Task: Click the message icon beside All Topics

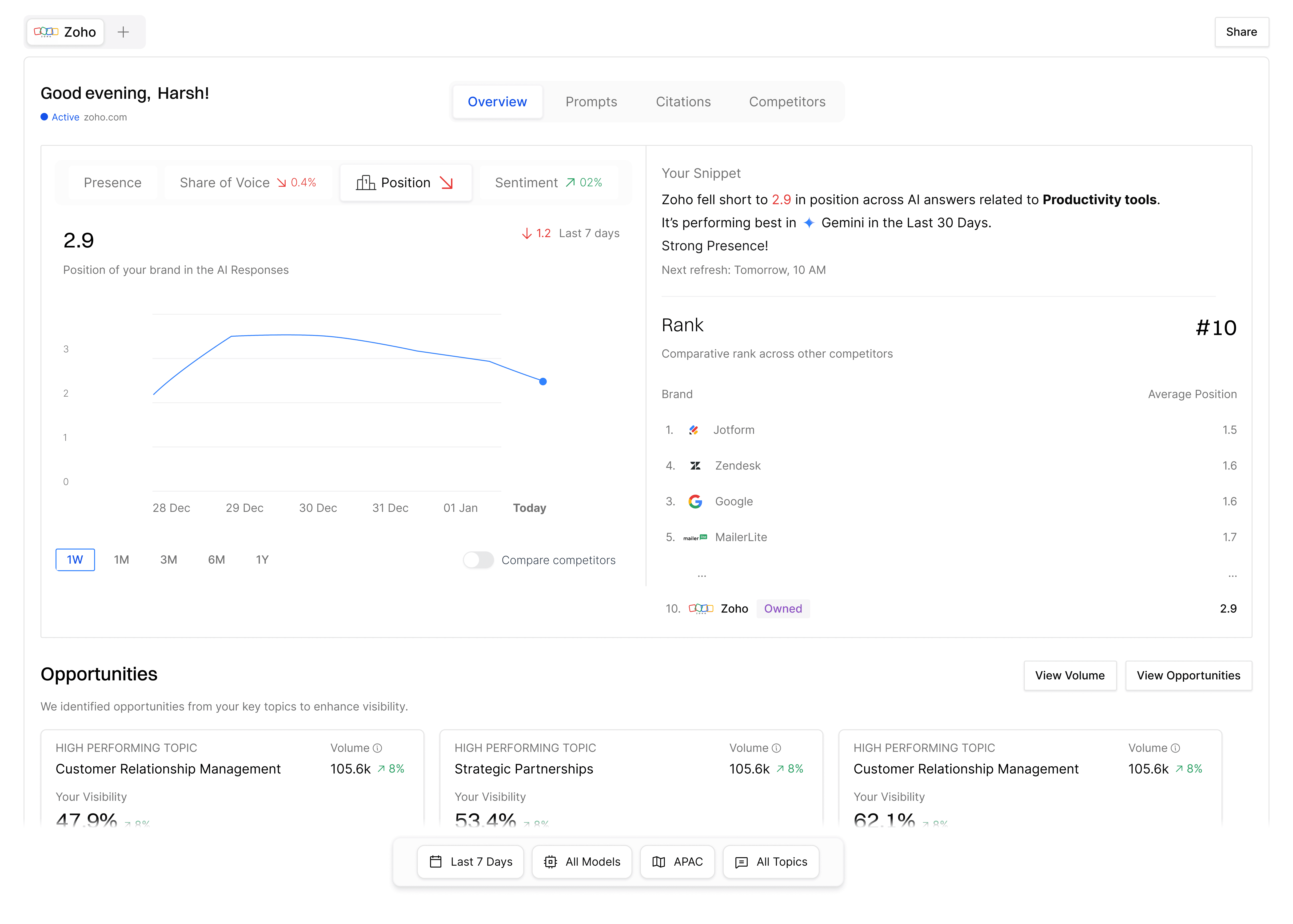Action: pos(742,863)
